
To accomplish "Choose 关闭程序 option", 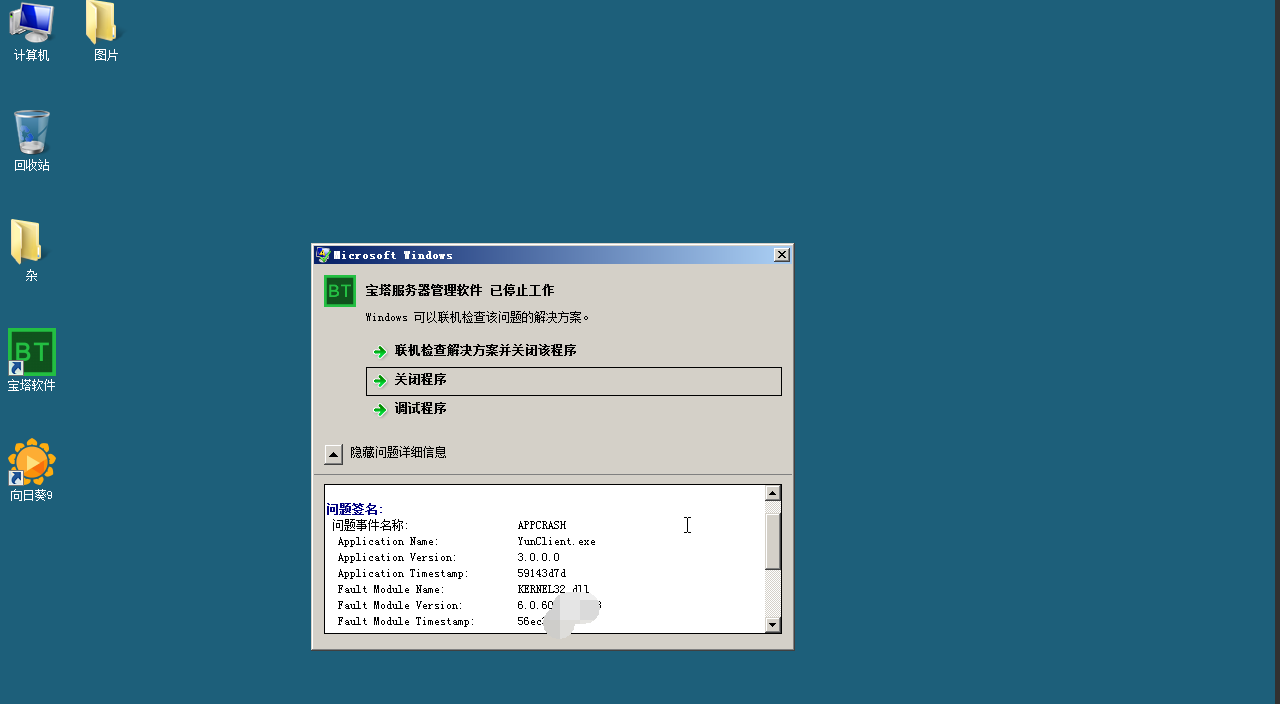I will [x=574, y=381].
